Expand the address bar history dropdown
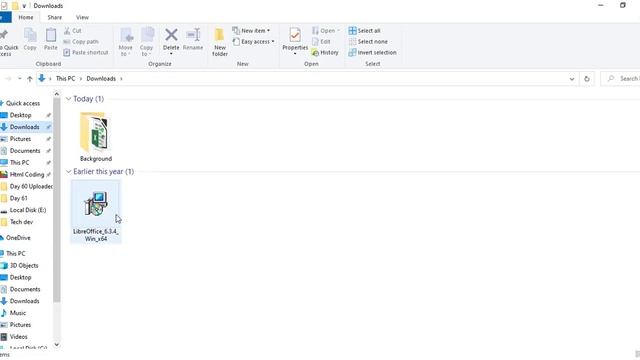This screenshot has height=360, width=640. pyautogui.click(x=572, y=79)
